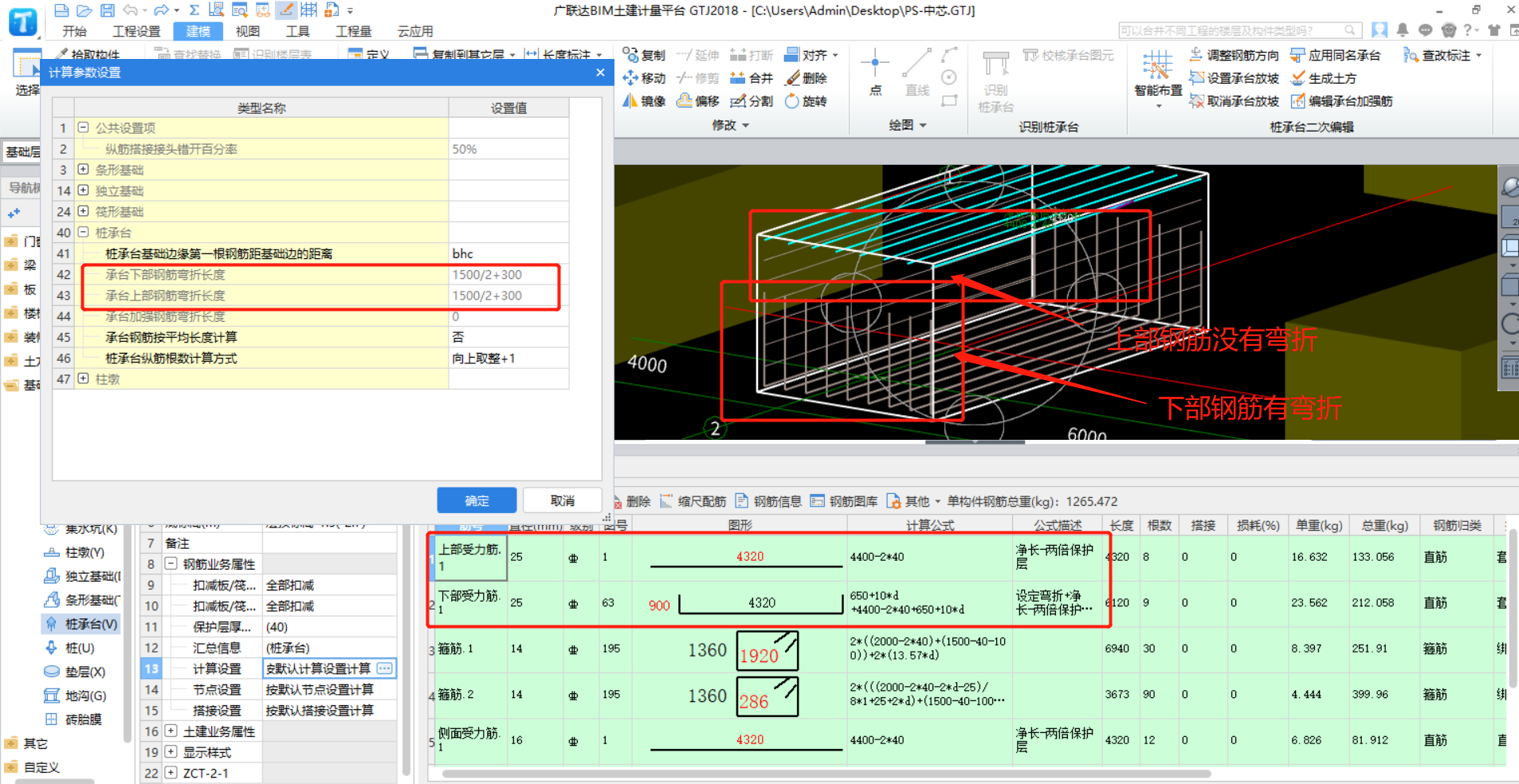
Task: Click Adjust rebar direction (调整钢筋方向)
Action: (1234, 55)
